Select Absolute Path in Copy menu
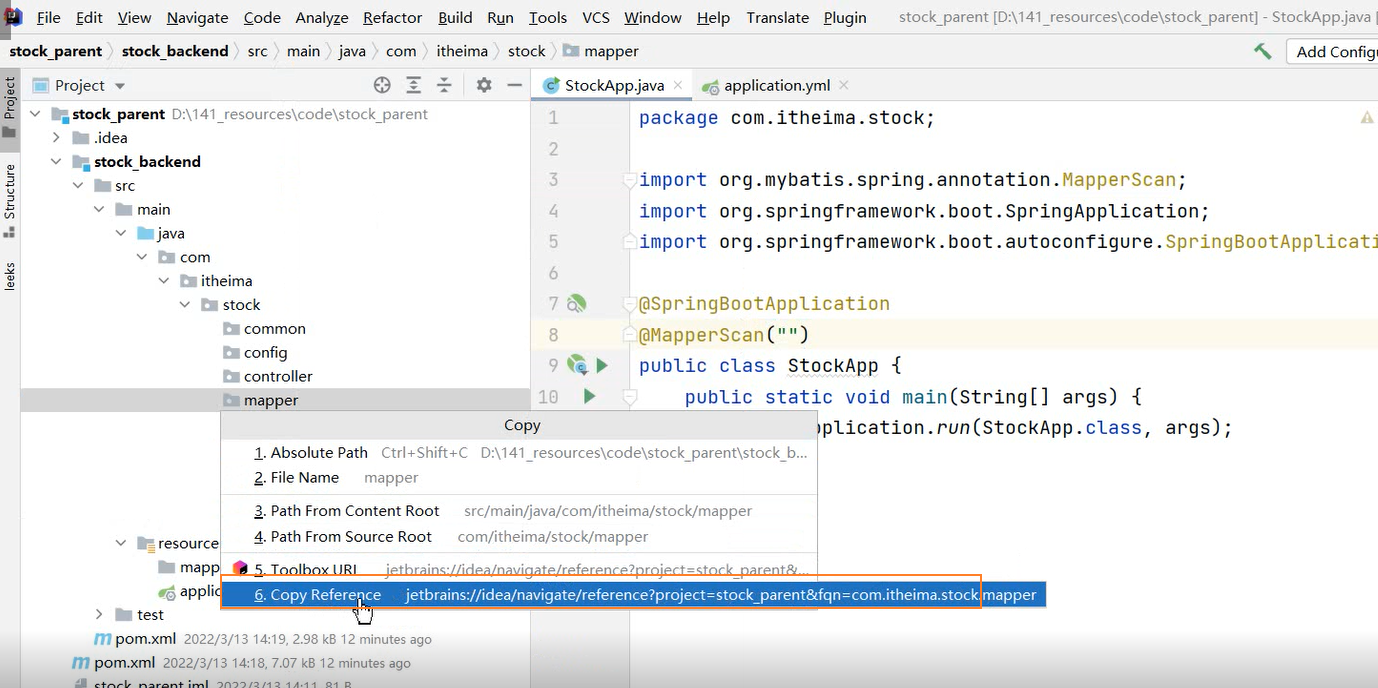The width and height of the screenshot is (1378, 688). 518,453
